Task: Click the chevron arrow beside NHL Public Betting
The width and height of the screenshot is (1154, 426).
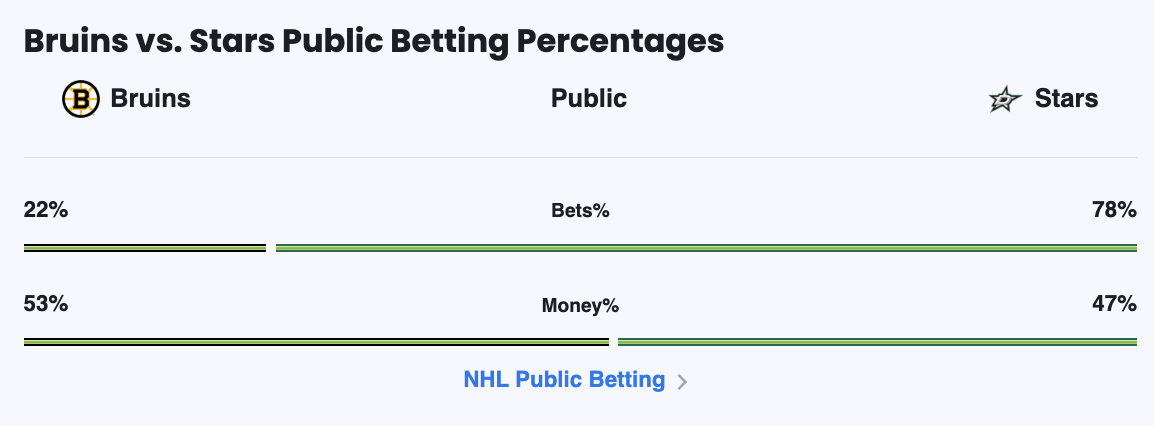Action: 682,381
